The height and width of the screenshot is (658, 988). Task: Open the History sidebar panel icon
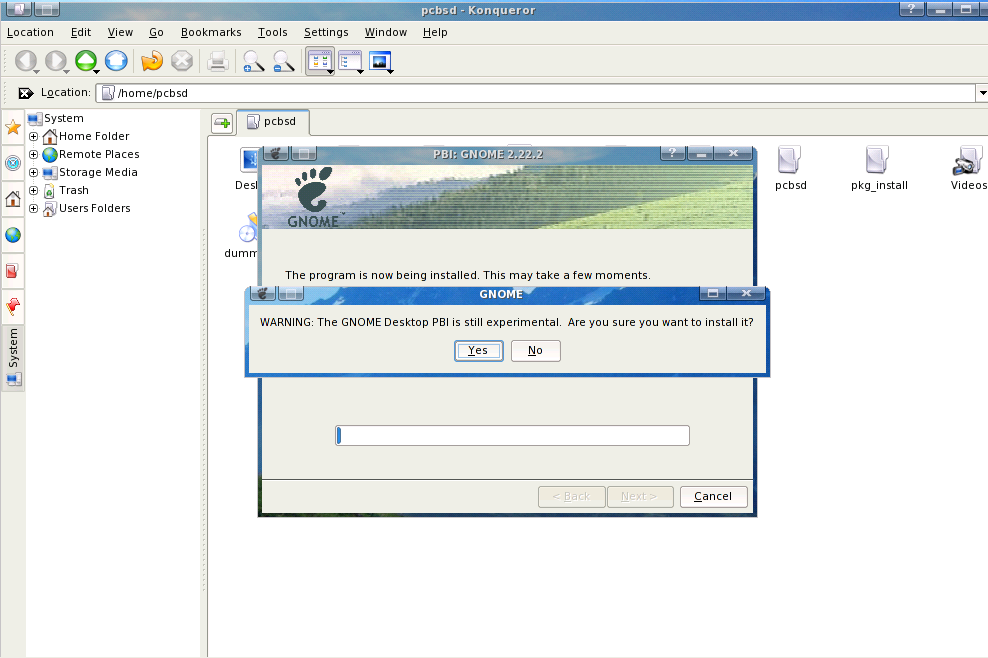point(13,163)
